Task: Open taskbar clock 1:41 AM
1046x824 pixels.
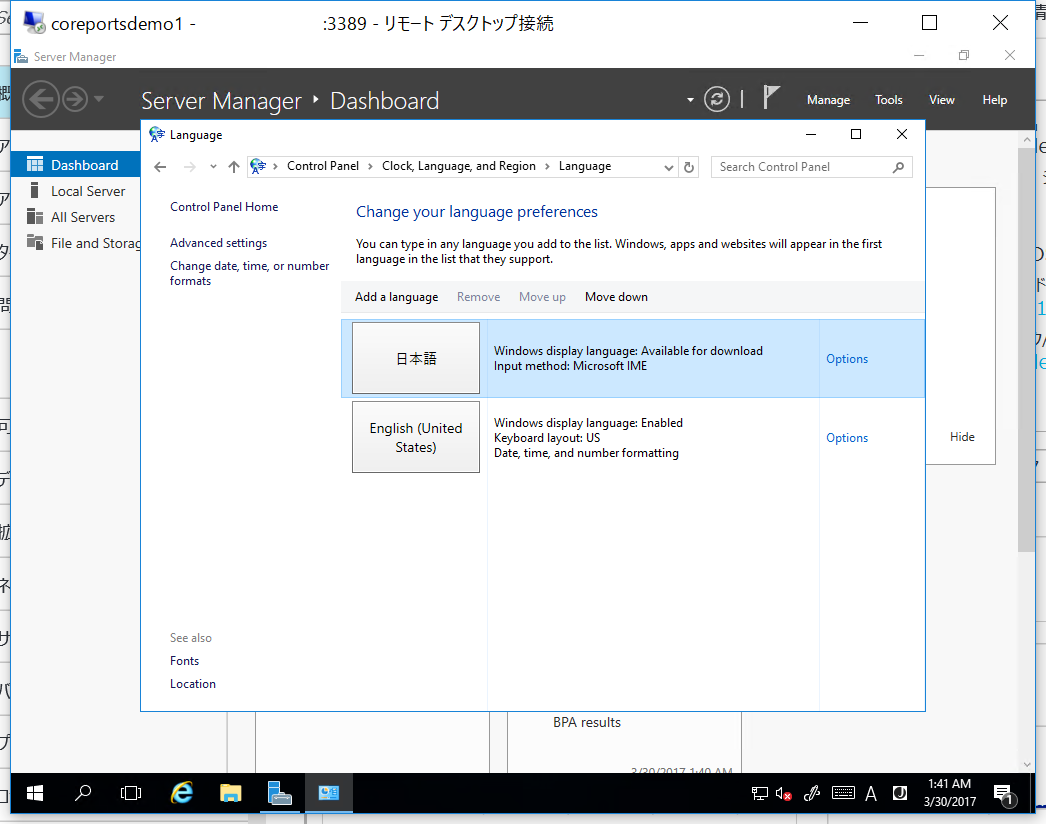Action: (949, 793)
